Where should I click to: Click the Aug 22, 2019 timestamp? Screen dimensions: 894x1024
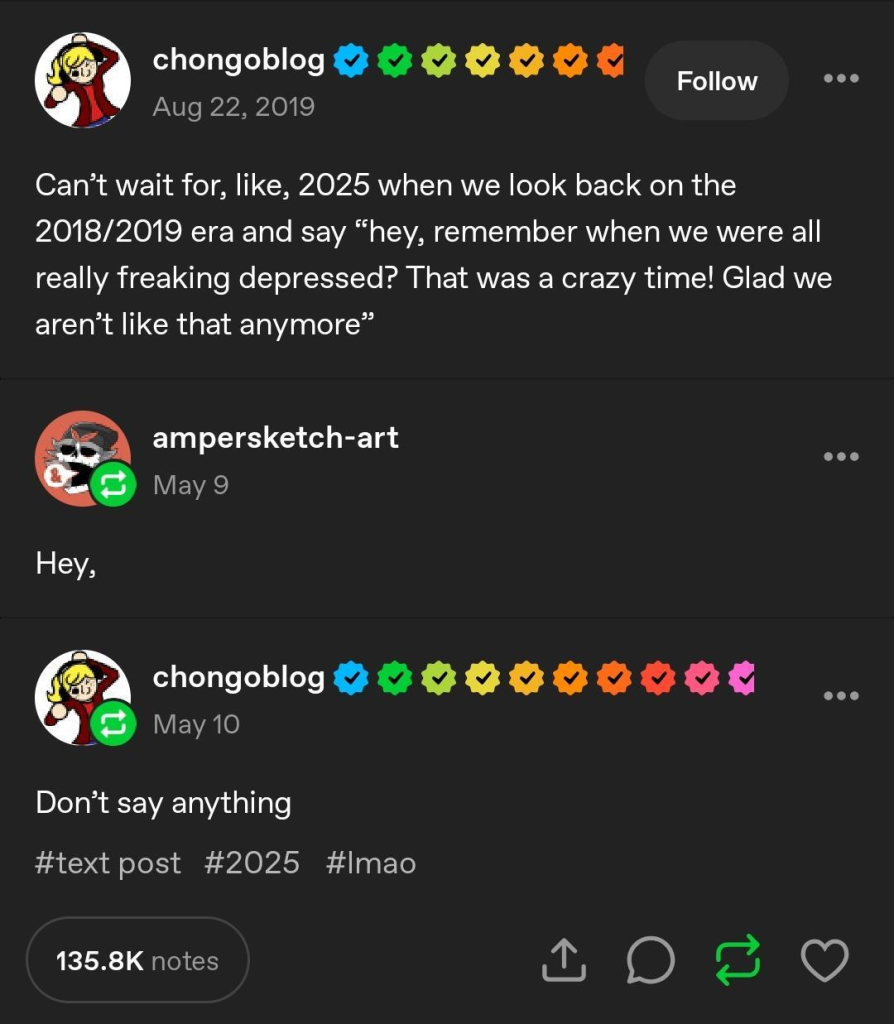[233, 107]
